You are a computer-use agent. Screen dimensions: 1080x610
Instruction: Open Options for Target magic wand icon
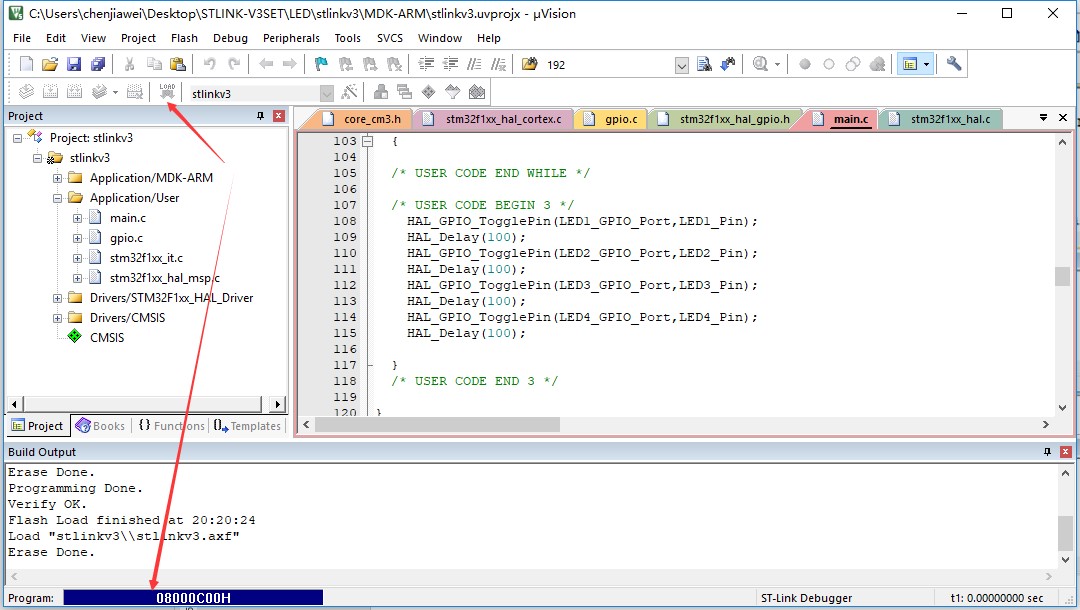pos(350,92)
